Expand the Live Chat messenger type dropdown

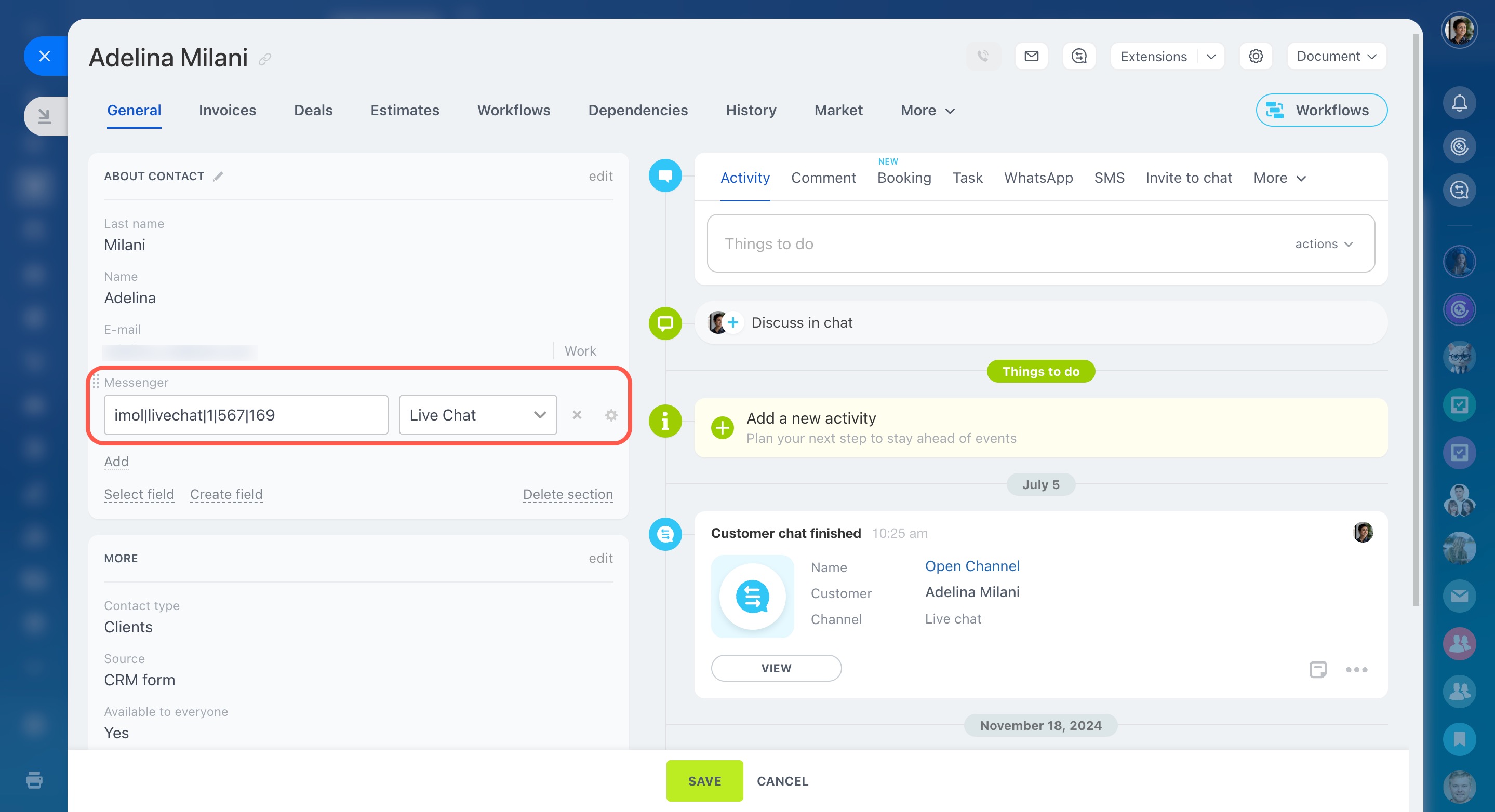tap(477, 415)
